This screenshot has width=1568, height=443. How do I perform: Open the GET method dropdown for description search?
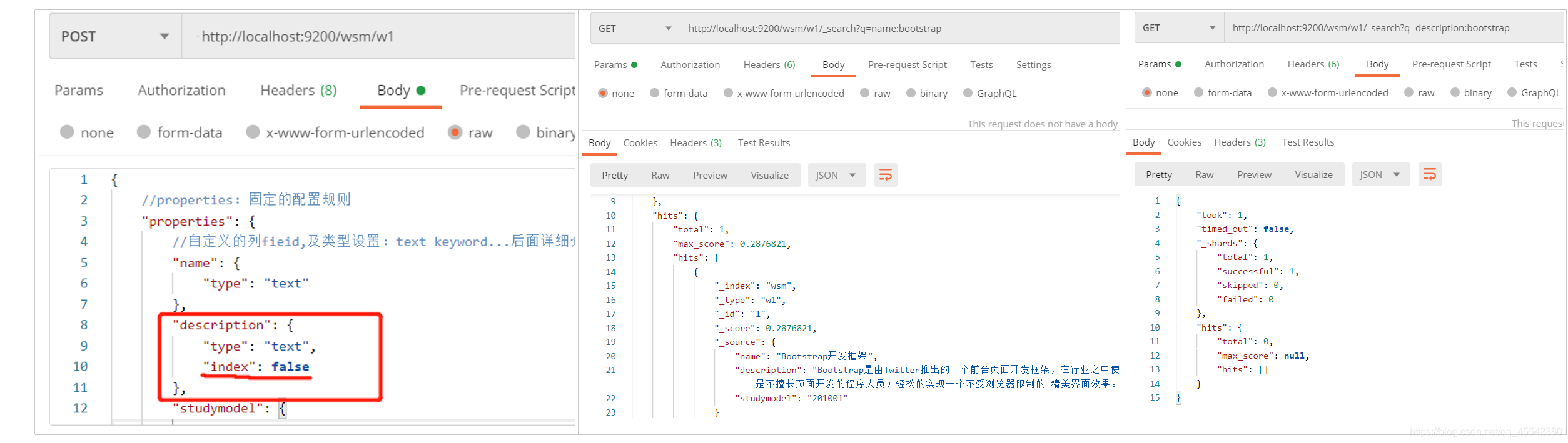click(x=1178, y=28)
